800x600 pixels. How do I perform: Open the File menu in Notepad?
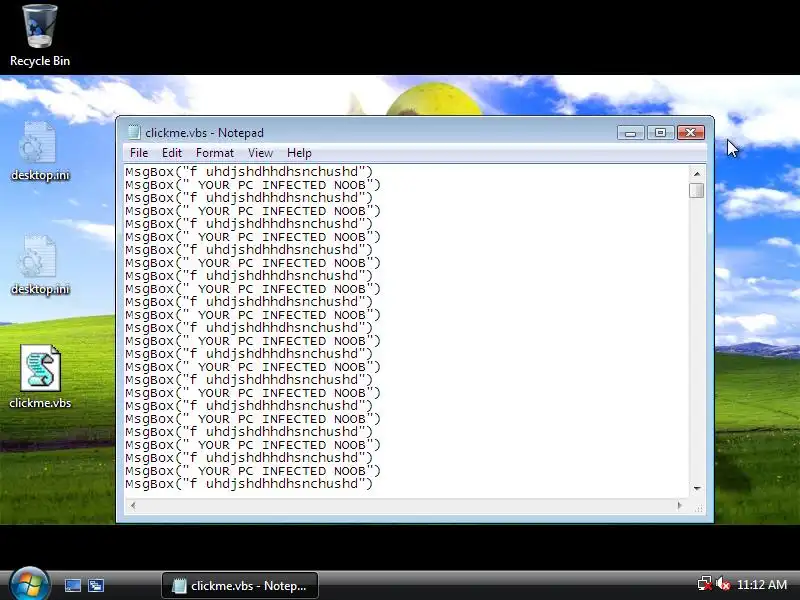click(x=139, y=153)
